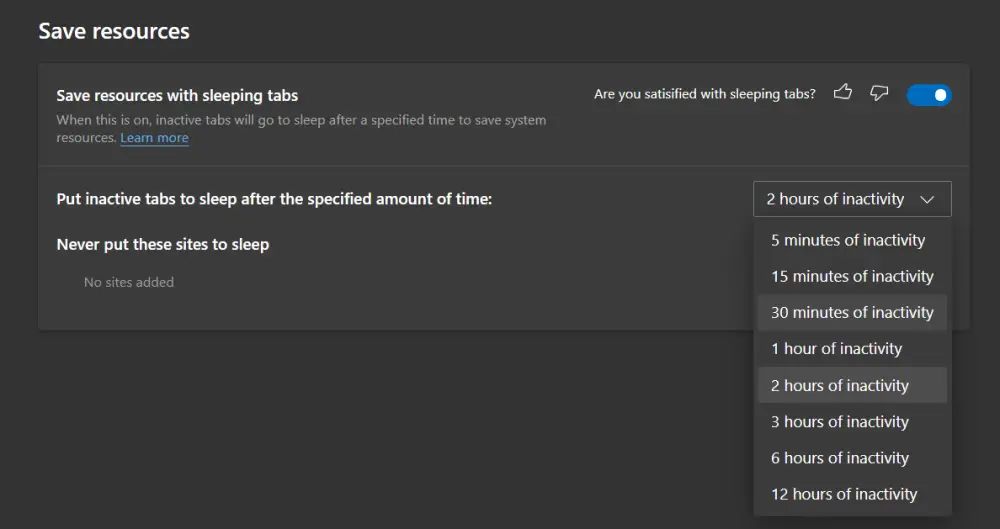Screen dimensions: 1000x529
Task: Choose 15 minutes of inactivity from list
Action: point(852,276)
